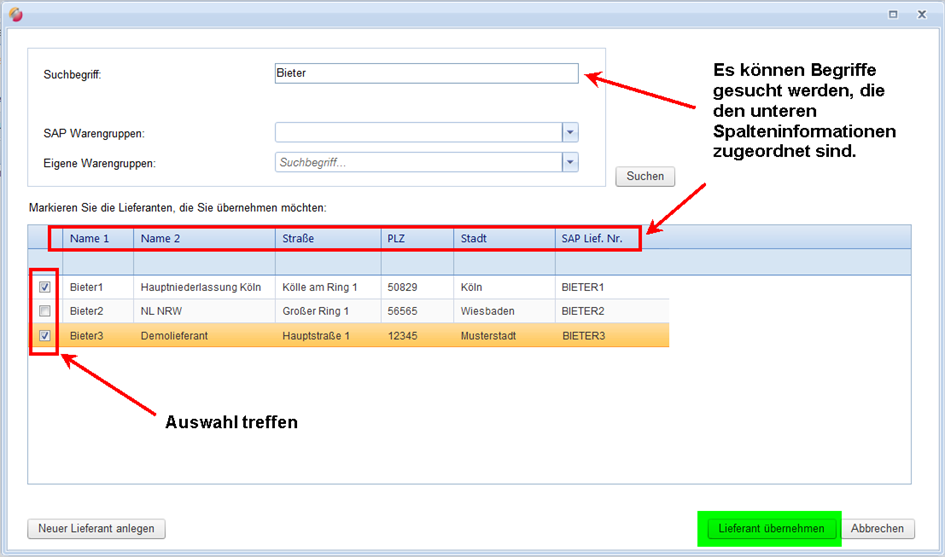Uncheck the Bieter3 Demolieferant checkbox
The width and height of the screenshot is (945, 557).
45,336
